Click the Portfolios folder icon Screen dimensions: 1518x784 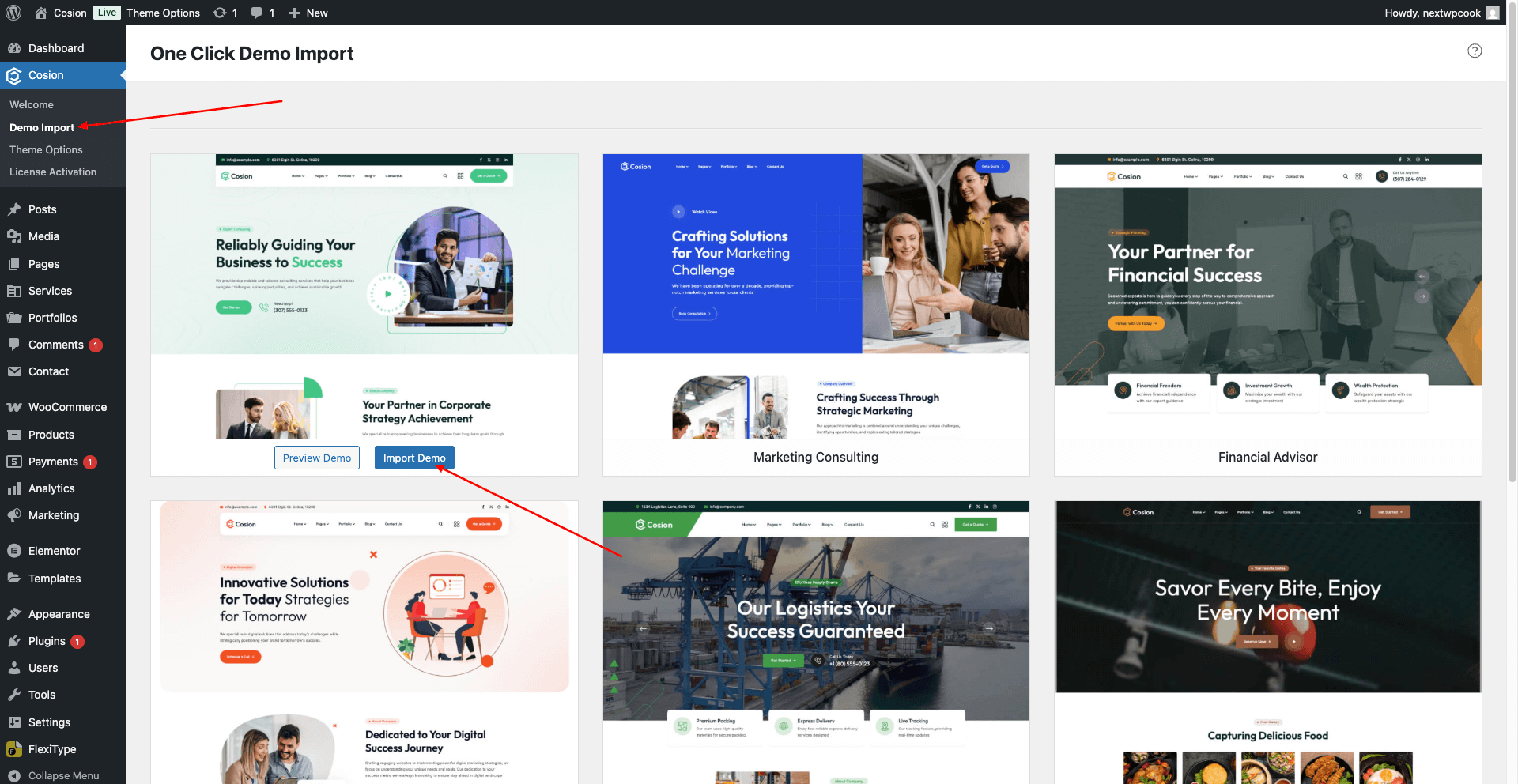pyautogui.click(x=14, y=318)
